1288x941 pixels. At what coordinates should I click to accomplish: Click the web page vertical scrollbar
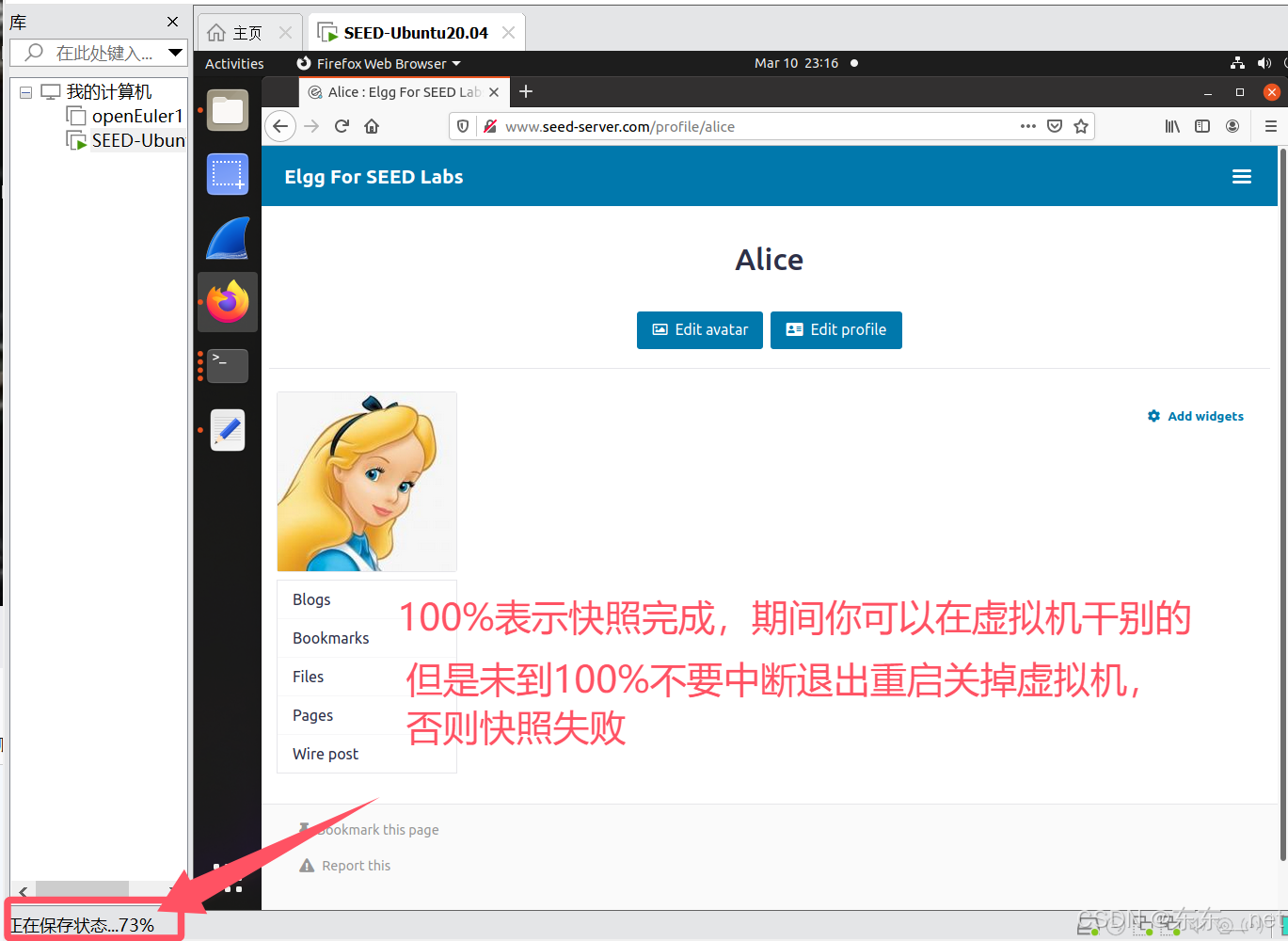click(1283, 504)
